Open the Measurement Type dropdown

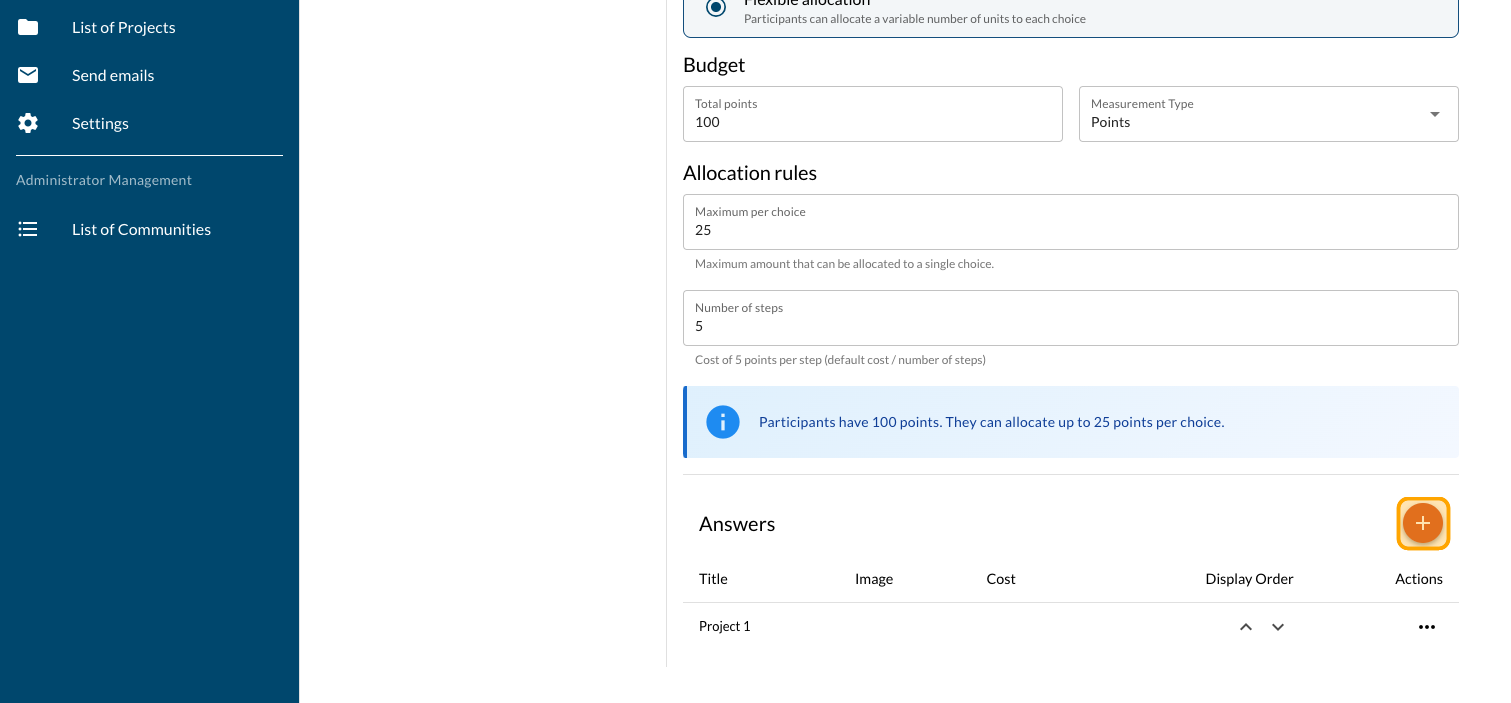click(x=1268, y=114)
